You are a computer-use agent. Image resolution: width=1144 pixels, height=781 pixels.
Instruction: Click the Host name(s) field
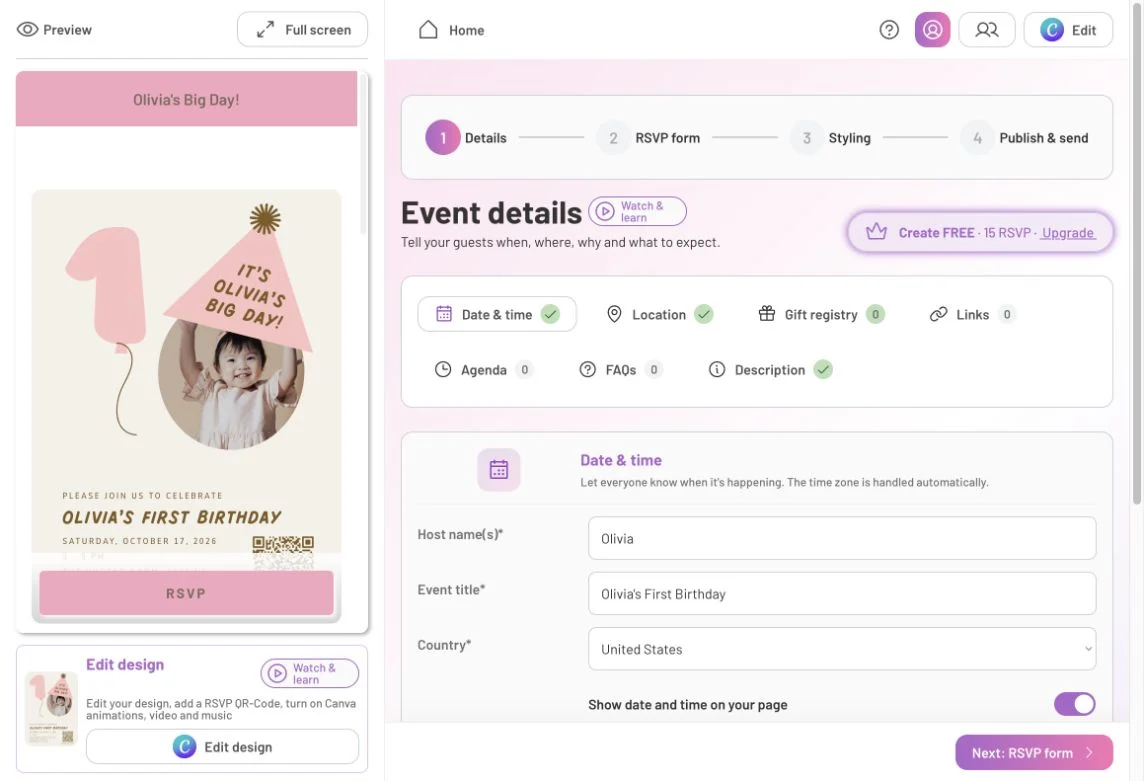(841, 538)
